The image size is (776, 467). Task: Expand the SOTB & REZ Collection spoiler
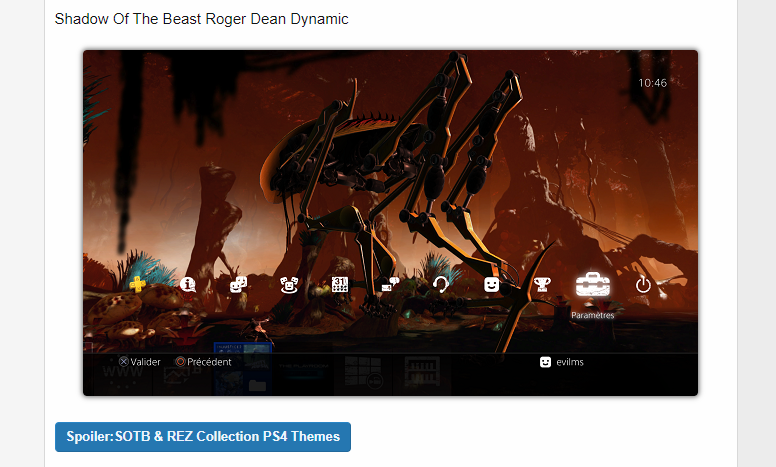click(x=203, y=437)
